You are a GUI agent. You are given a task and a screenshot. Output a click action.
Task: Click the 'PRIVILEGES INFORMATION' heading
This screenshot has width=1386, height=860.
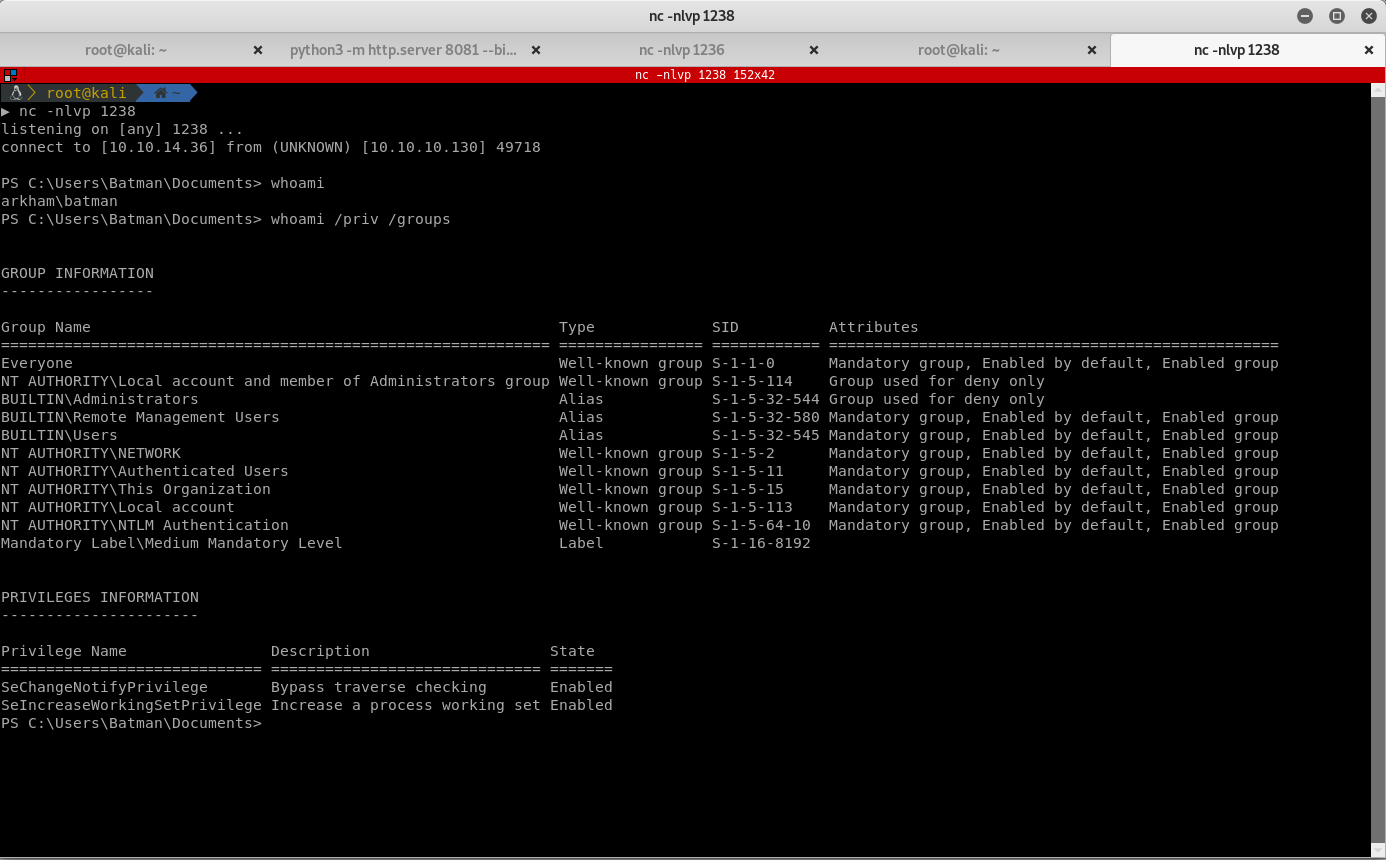tap(100, 597)
